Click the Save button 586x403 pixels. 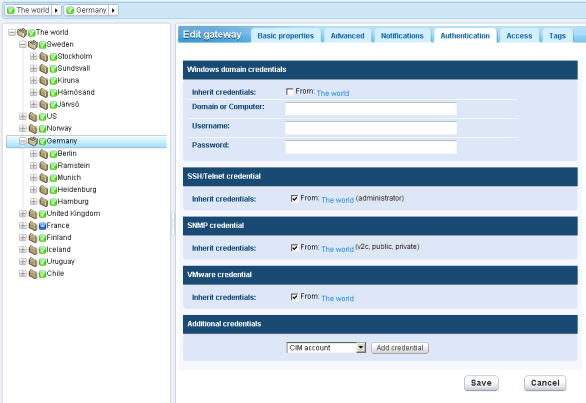481,383
